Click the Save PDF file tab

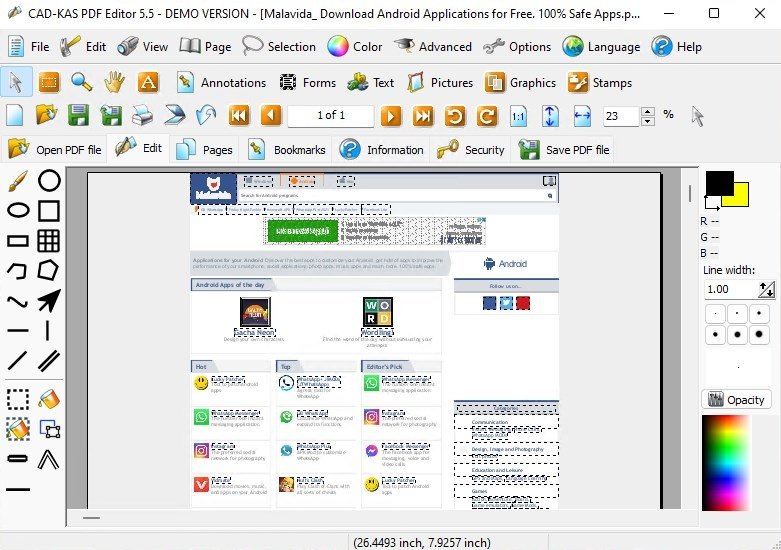[x=563, y=149]
